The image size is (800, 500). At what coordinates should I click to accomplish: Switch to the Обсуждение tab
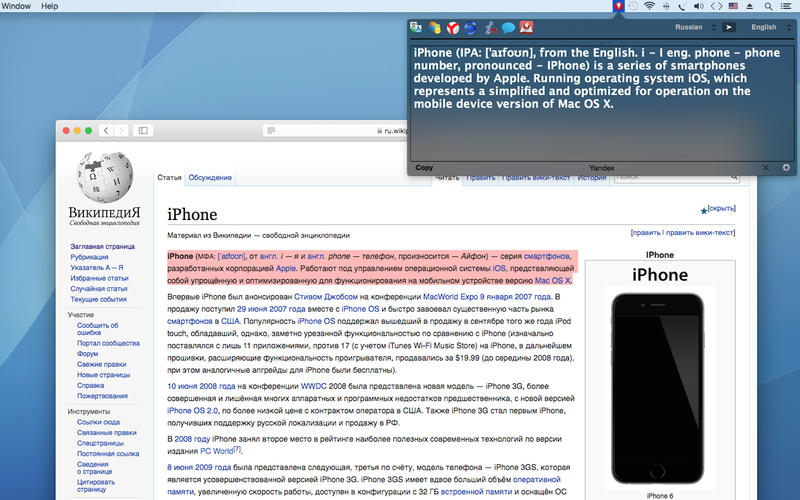210,178
